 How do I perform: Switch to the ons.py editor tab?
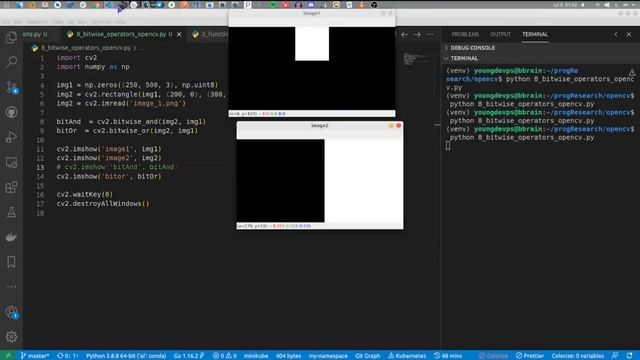pyautogui.click(x=34, y=34)
